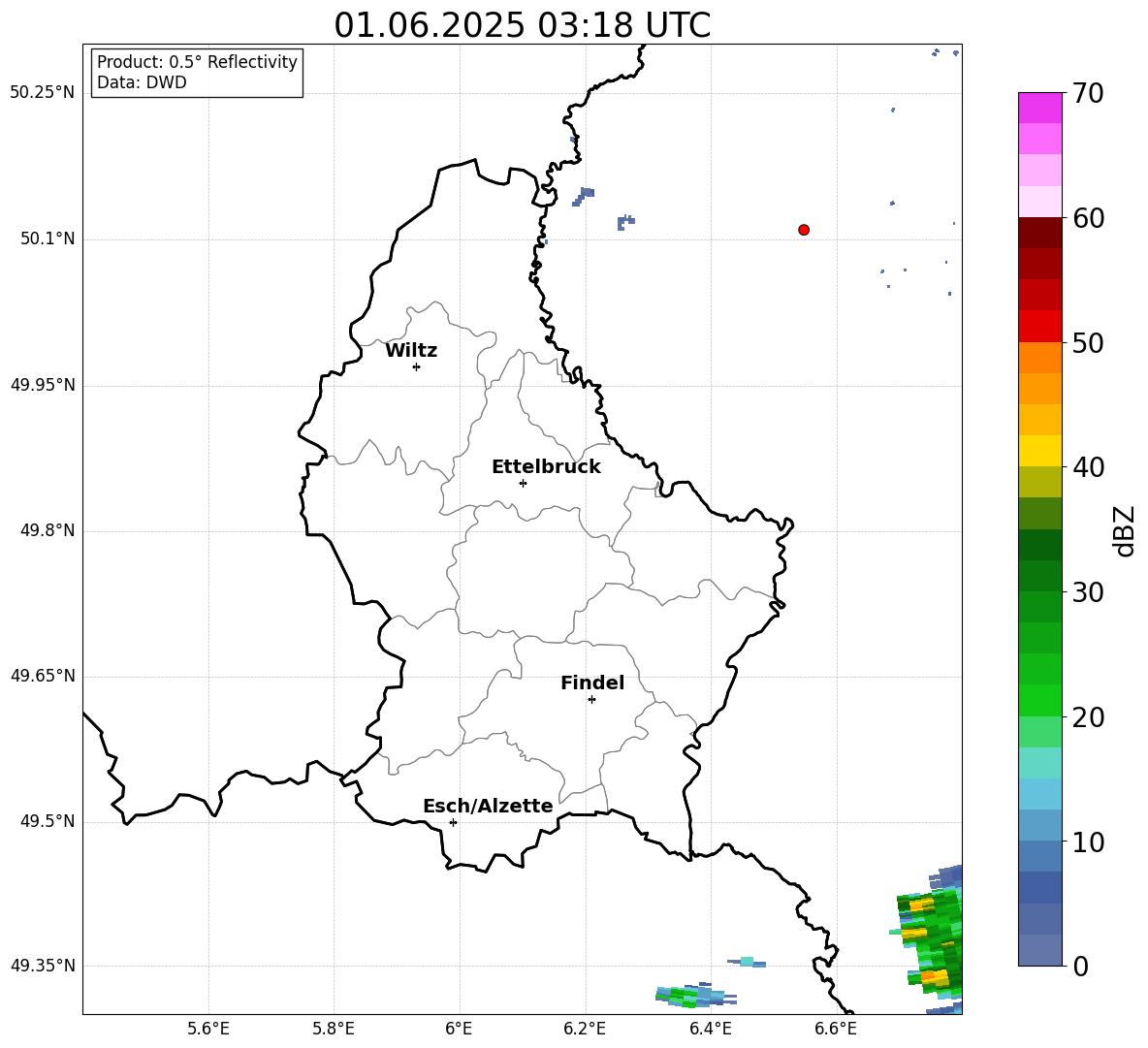Screen dimensions: 1148x1048
Task: Click the 70 tick on colorbar
Action: click(1088, 93)
